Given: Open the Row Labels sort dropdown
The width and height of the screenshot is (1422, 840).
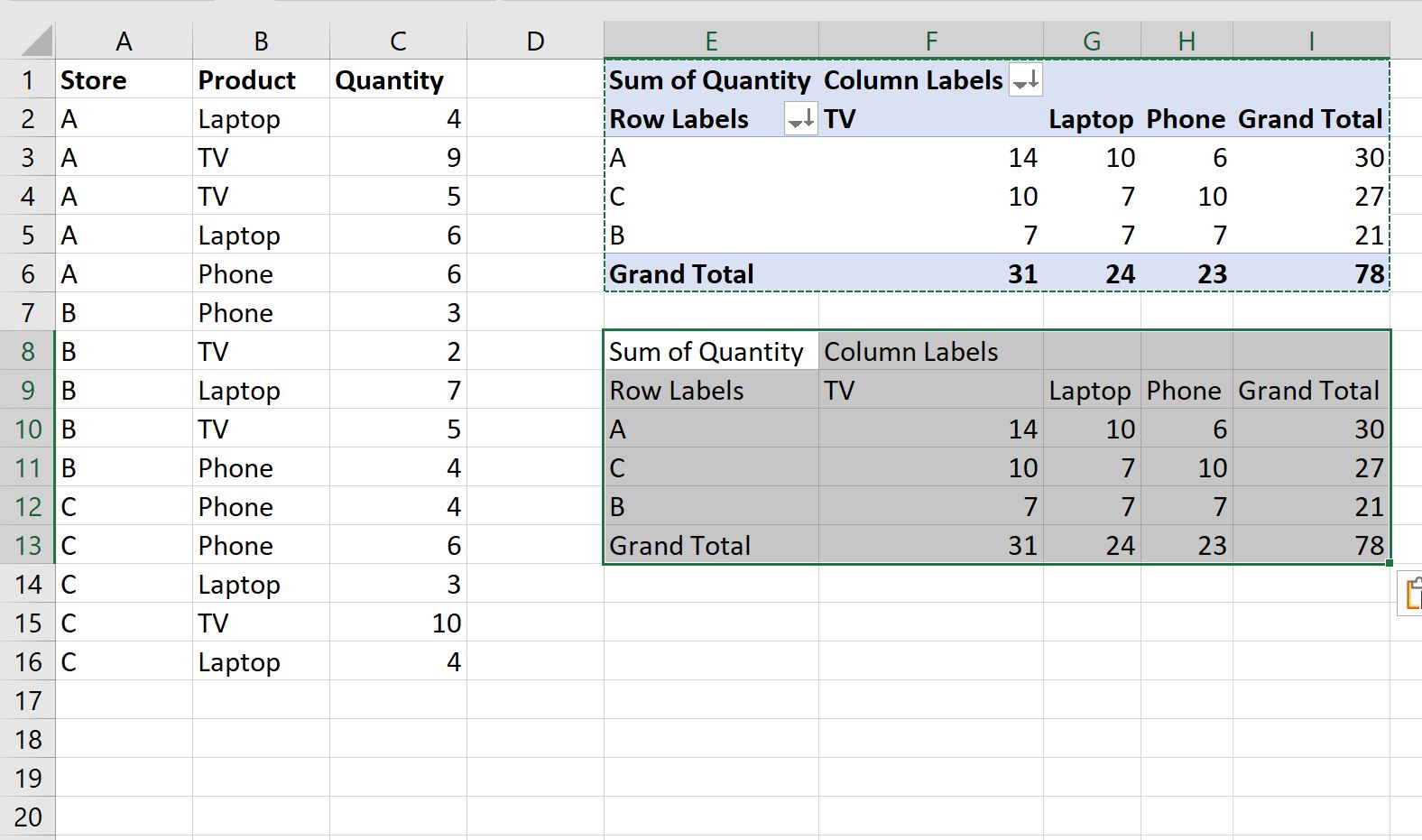Looking at the screenshot, I should point(801,119).
